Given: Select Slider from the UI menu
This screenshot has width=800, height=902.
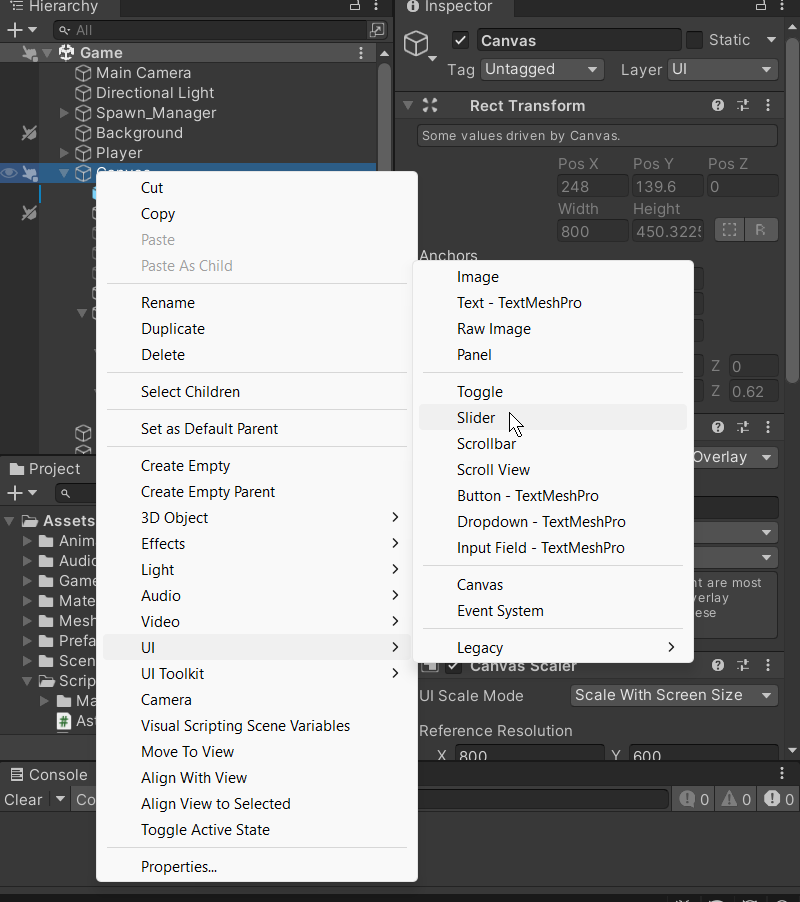Looking at the screenshot, I should pyautogui.click(x=476, y=417).
